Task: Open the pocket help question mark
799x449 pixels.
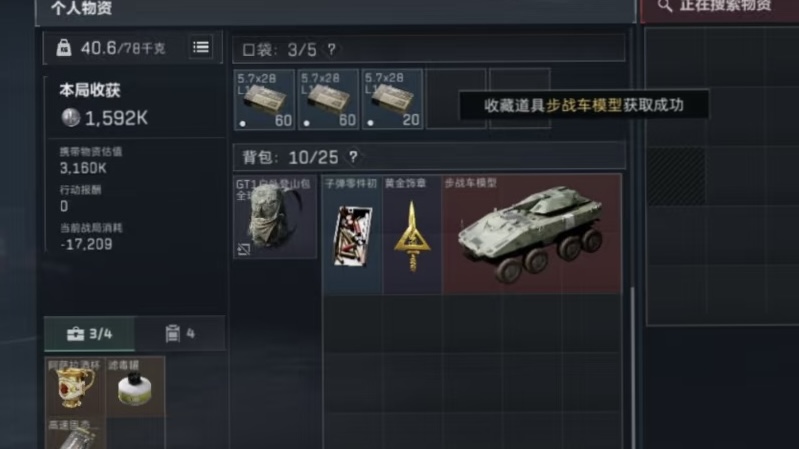Action: pos(332,49)
